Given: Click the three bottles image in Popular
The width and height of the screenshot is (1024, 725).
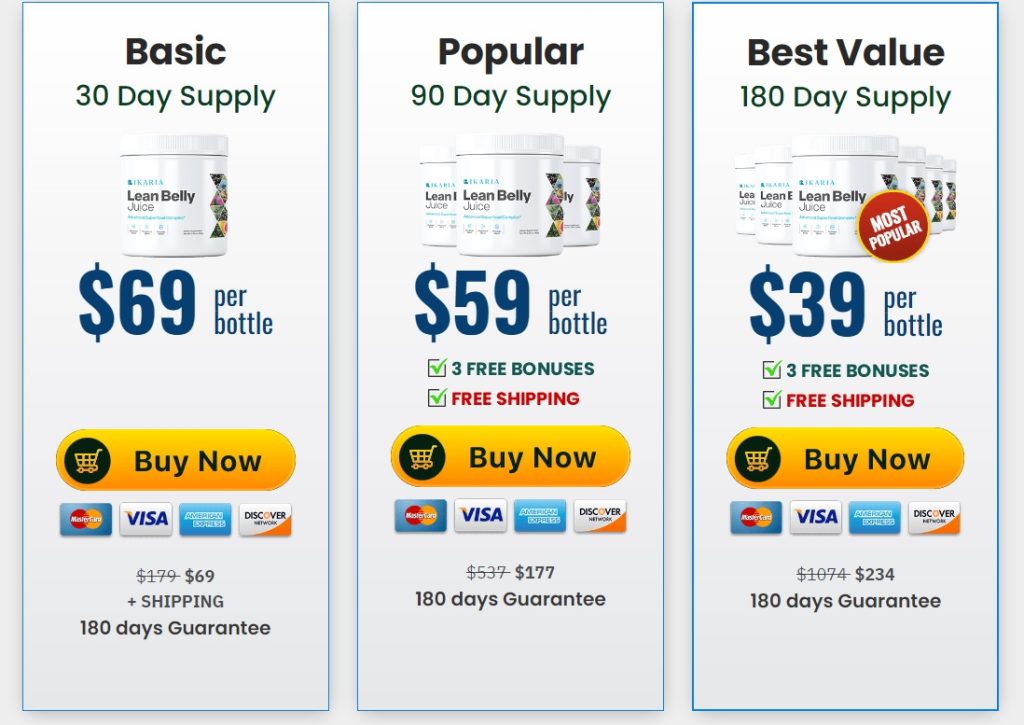Looking at the screenshot, I should [x=510, y=195].
